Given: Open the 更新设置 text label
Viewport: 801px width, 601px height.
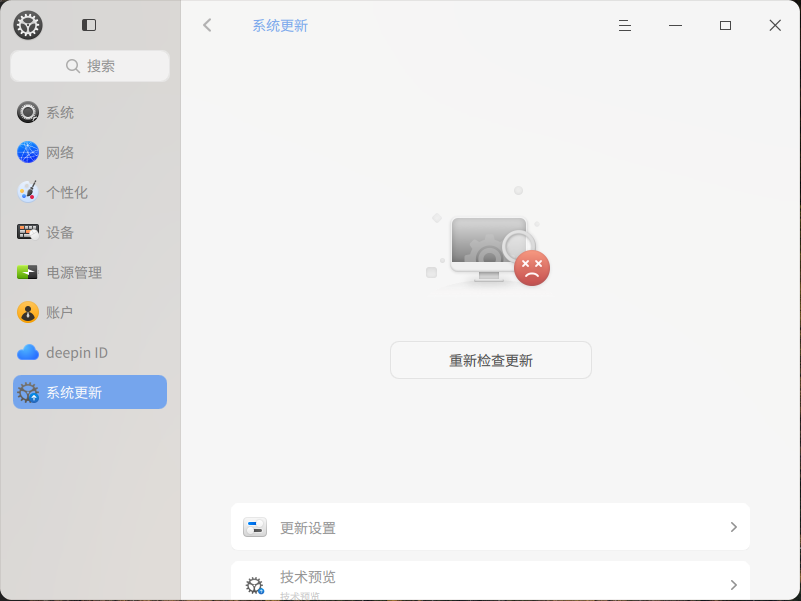Looking at the screenshot, I should click(x=308, y=528).
